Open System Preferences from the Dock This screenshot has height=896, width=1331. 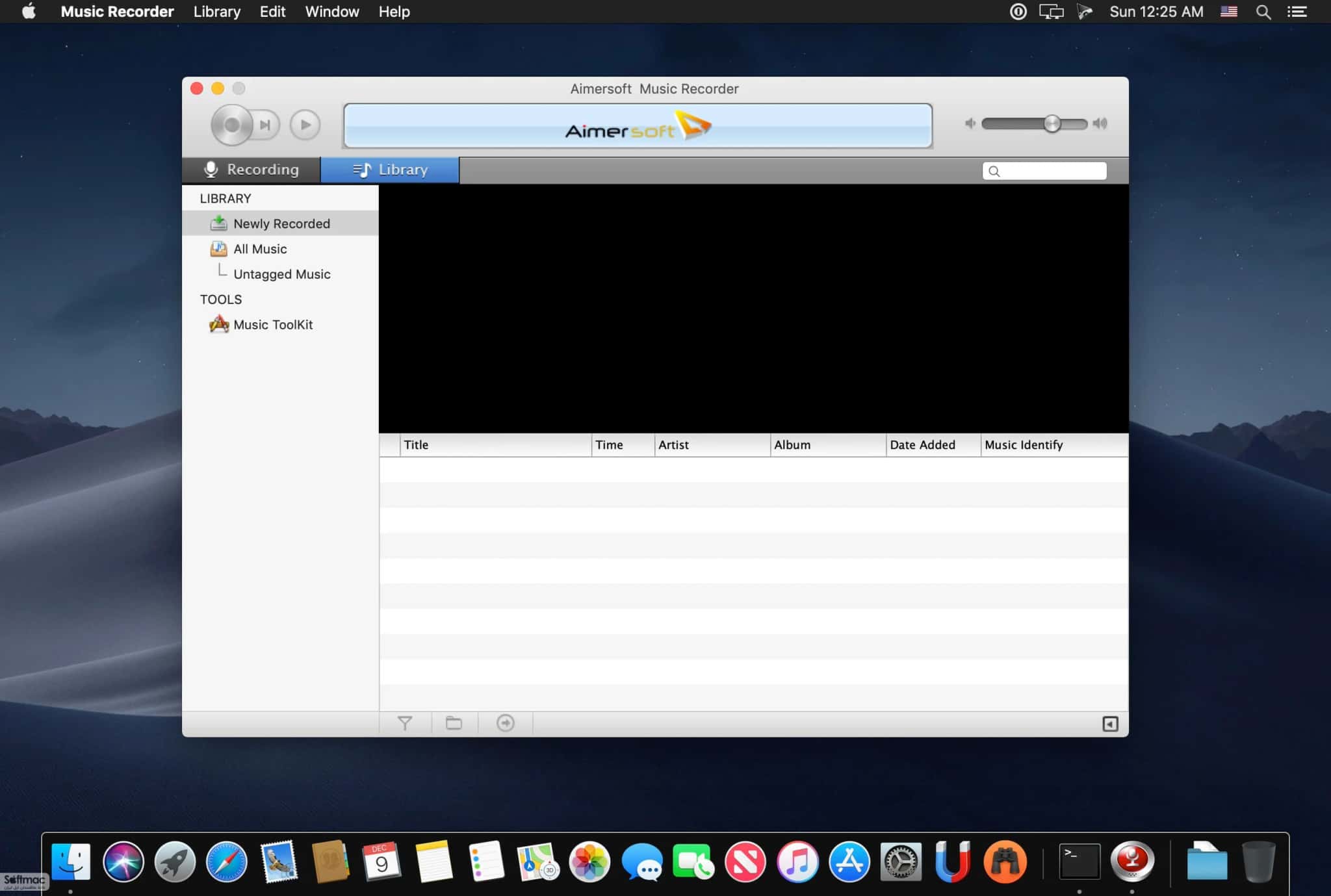(901, 862)
